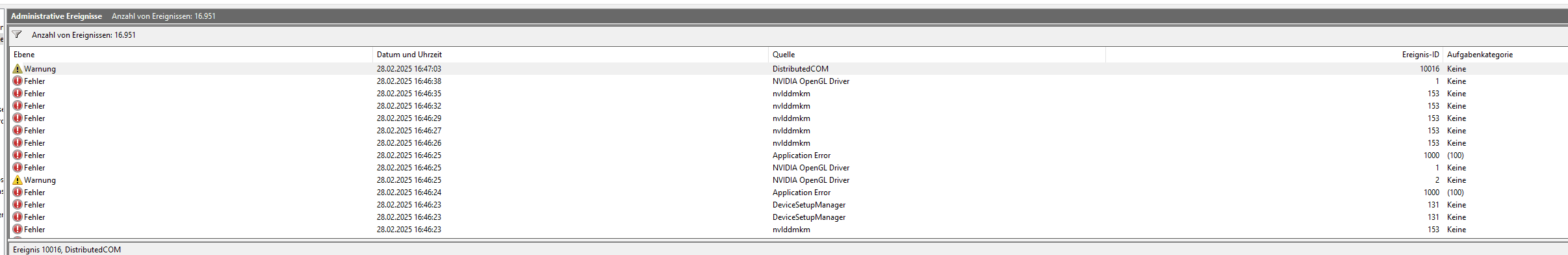Click error icon for NVIDIA OpenGL Driver 16:46:38

(x=18, y=81)
